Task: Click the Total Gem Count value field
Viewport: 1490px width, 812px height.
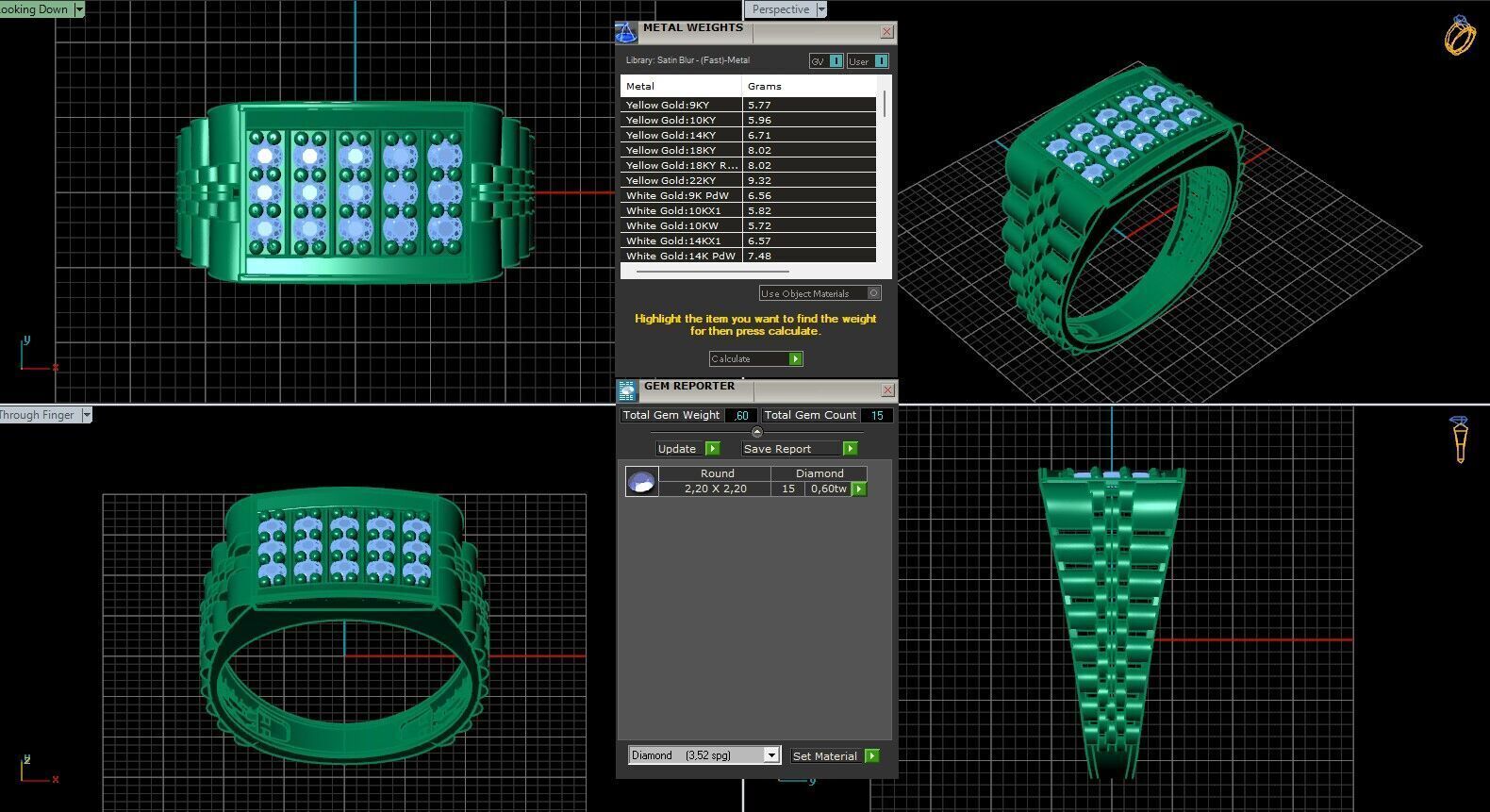Action: pos(877,415)
